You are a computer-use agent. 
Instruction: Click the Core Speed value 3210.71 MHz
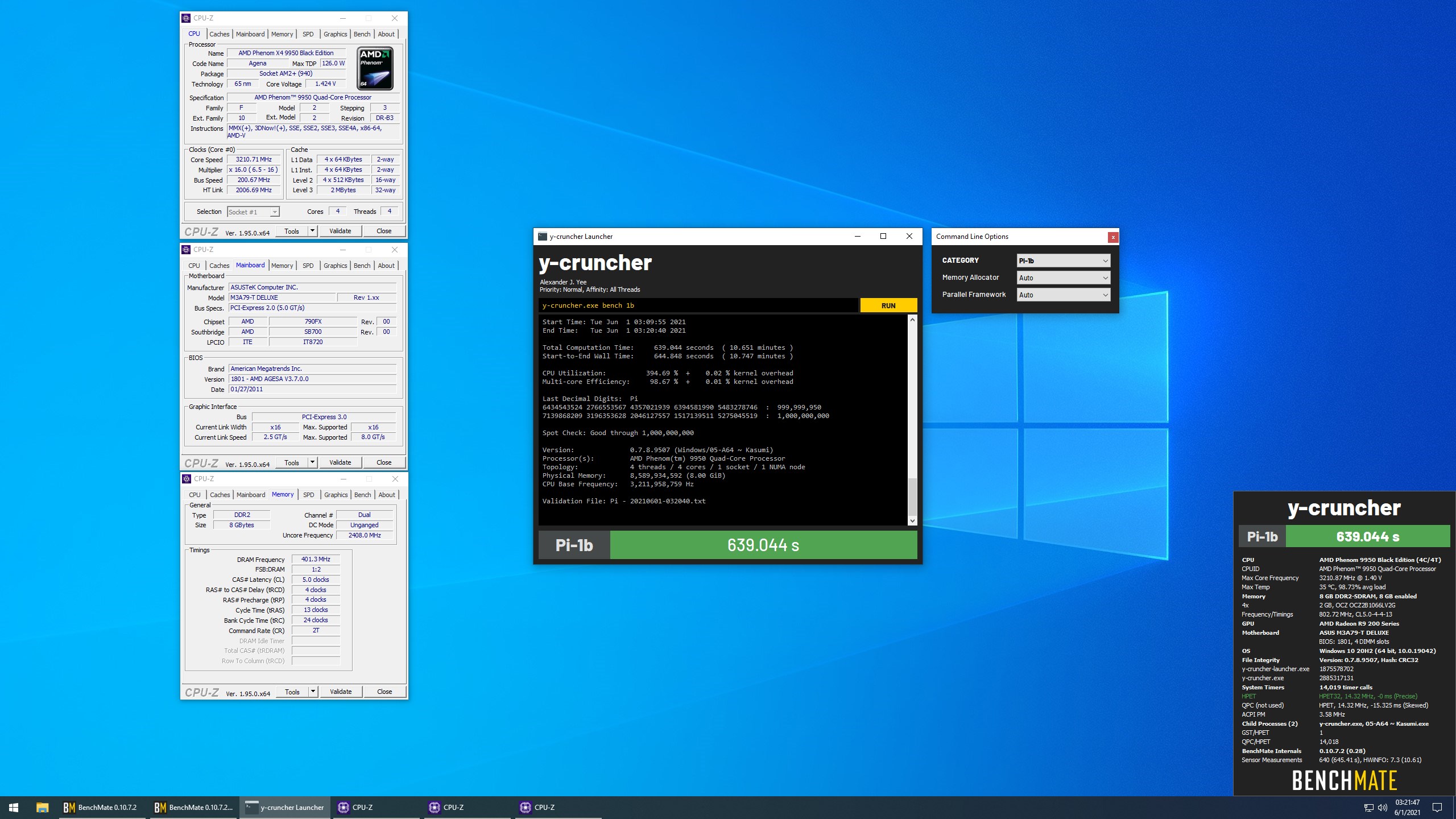coord(254,159)
